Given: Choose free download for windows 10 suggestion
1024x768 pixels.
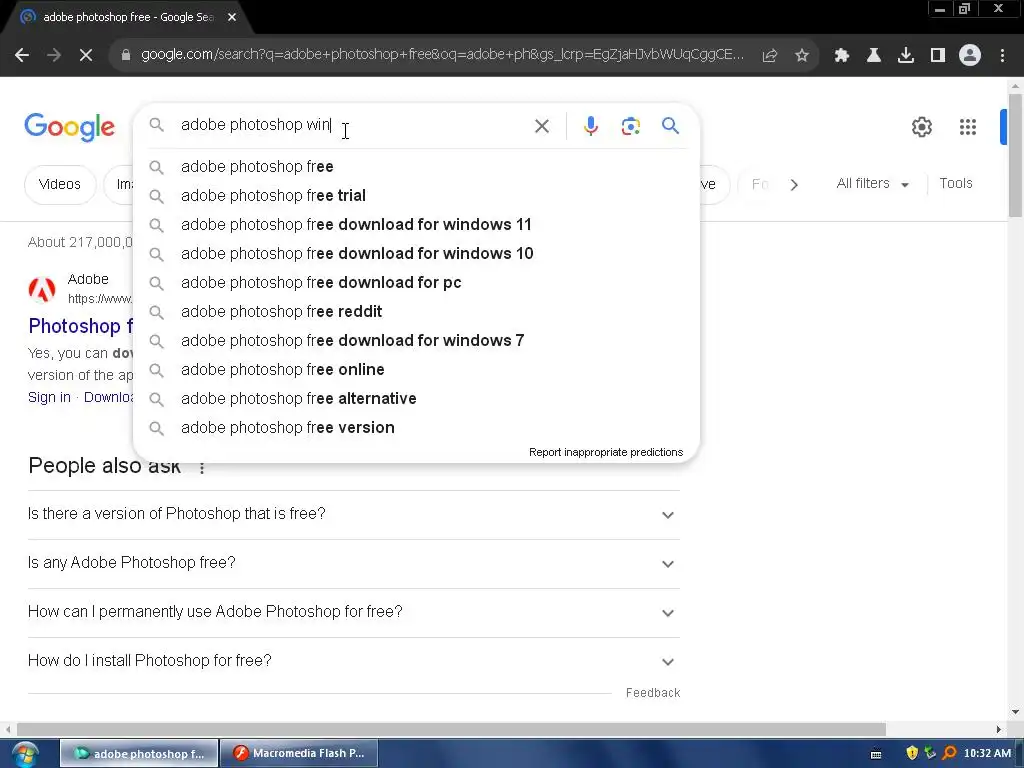Looking at the screenshot, I should point(416,253).
